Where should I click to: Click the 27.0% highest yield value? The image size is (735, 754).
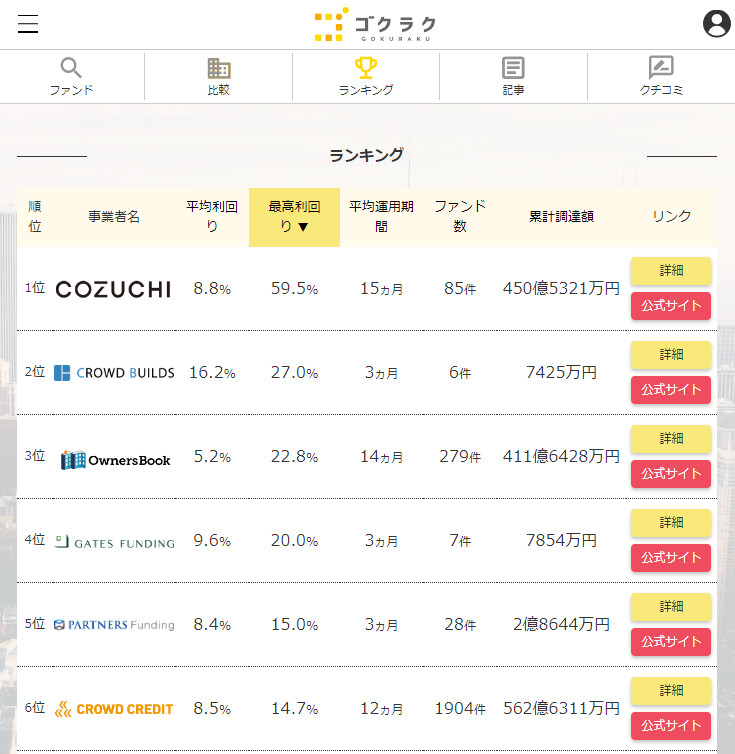click(294, 373)
